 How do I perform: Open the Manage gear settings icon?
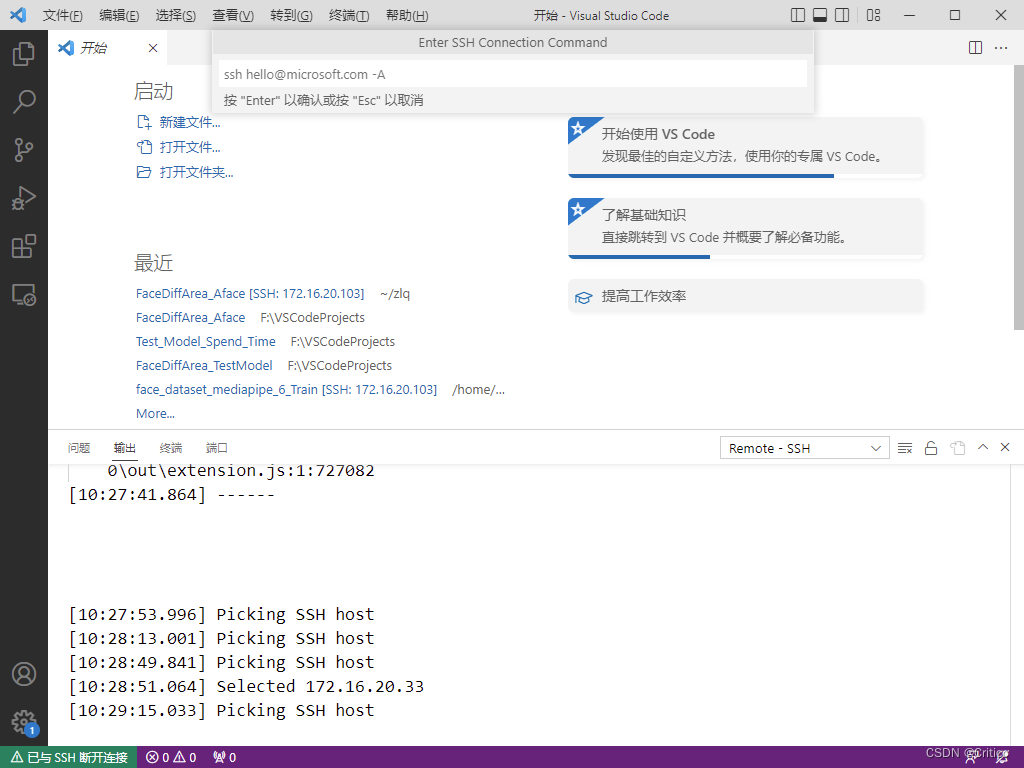coord(24,722)
